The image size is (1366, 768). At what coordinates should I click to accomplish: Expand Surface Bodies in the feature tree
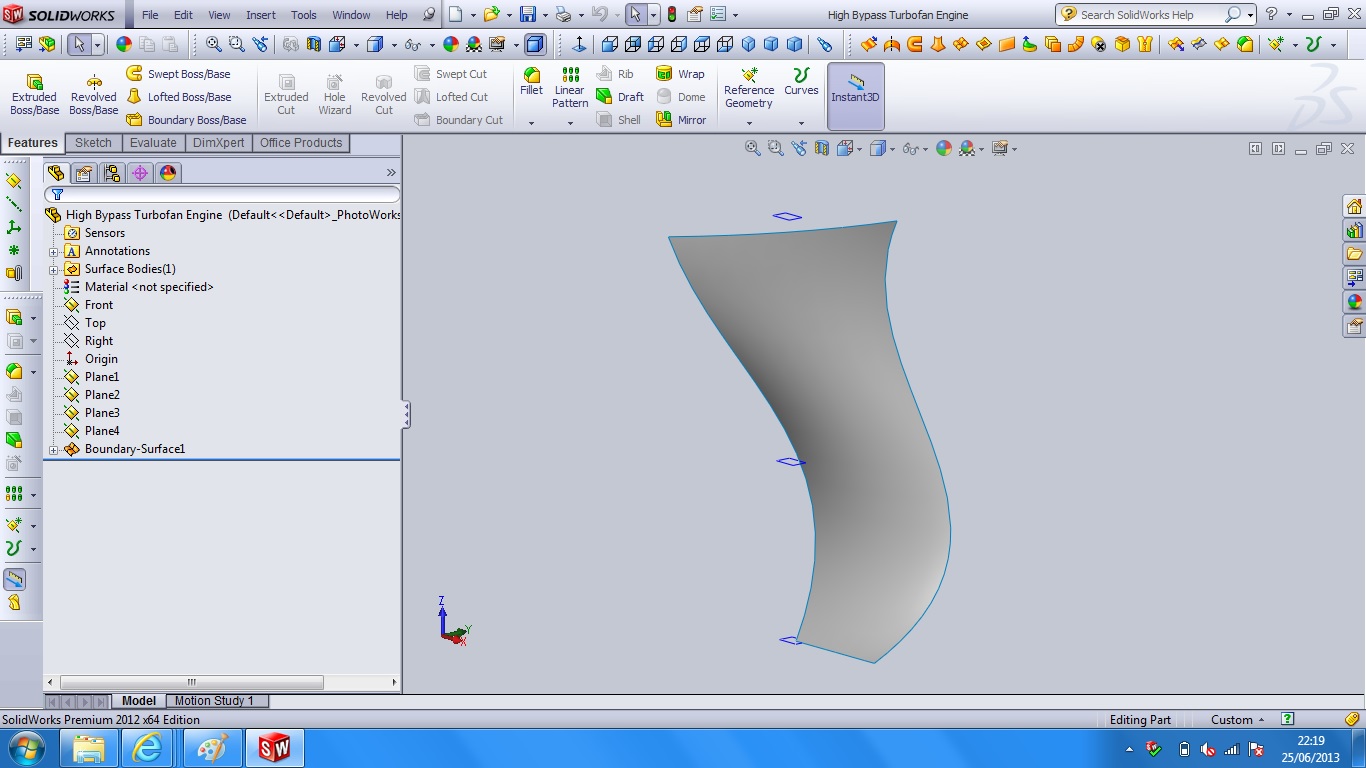tap(54, 269)
